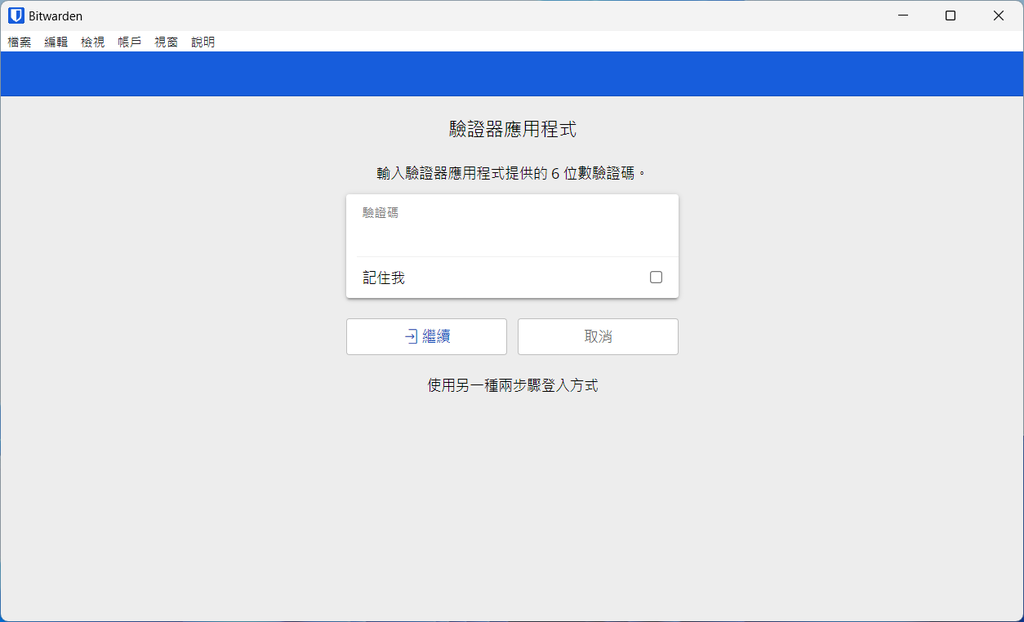This screenshot has width=1024, height=622.
Task: Maximize the Bitwarden window
Action: coord(951,16)
